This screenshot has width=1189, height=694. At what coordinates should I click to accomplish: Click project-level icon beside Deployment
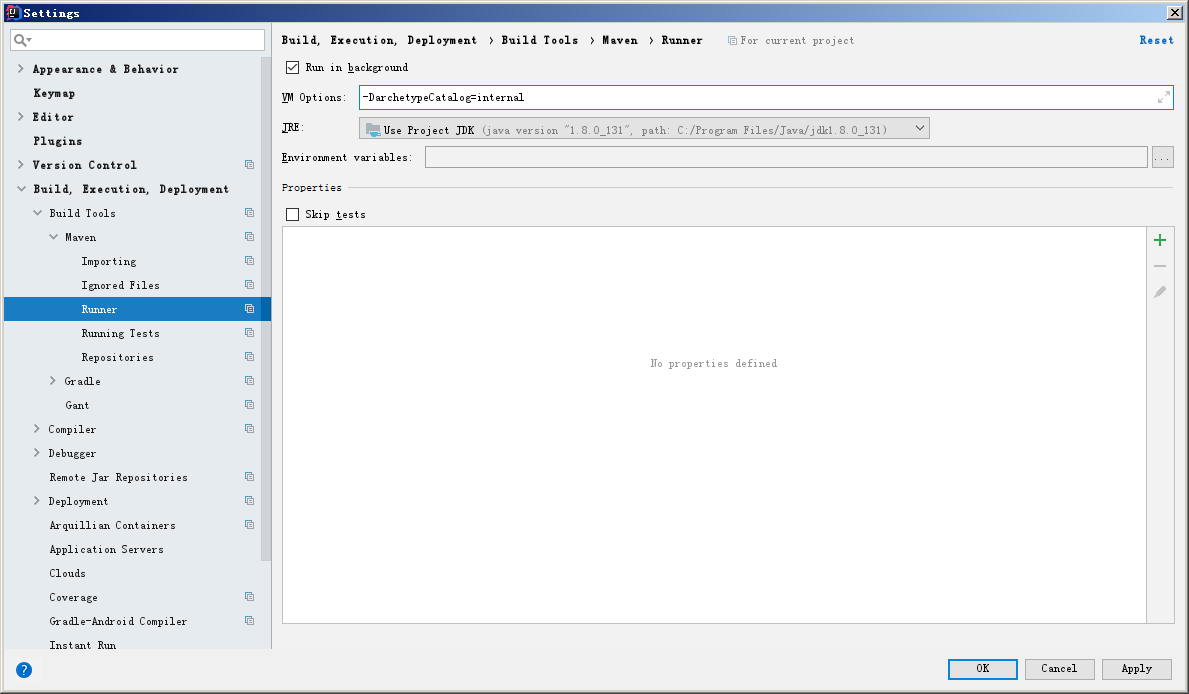[x=249, y=501]
